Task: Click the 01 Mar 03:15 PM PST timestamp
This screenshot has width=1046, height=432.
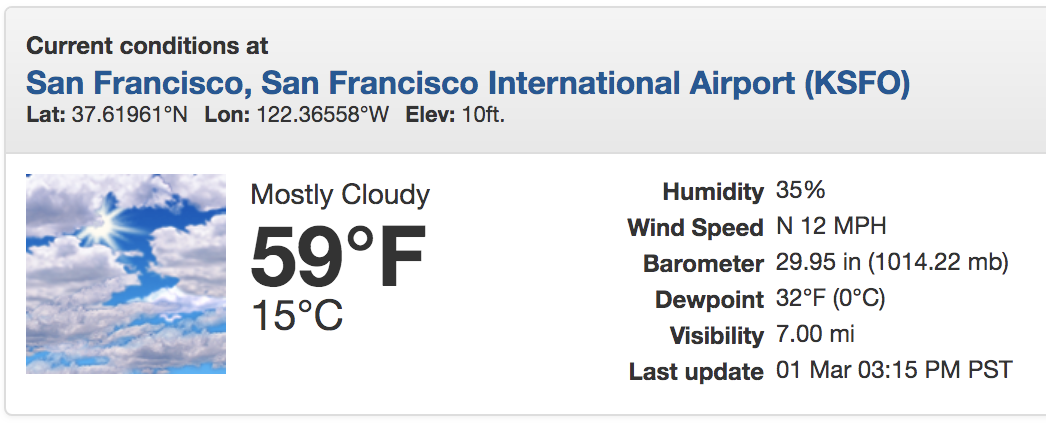Action: pyautogui.click(x=894, y=371)
